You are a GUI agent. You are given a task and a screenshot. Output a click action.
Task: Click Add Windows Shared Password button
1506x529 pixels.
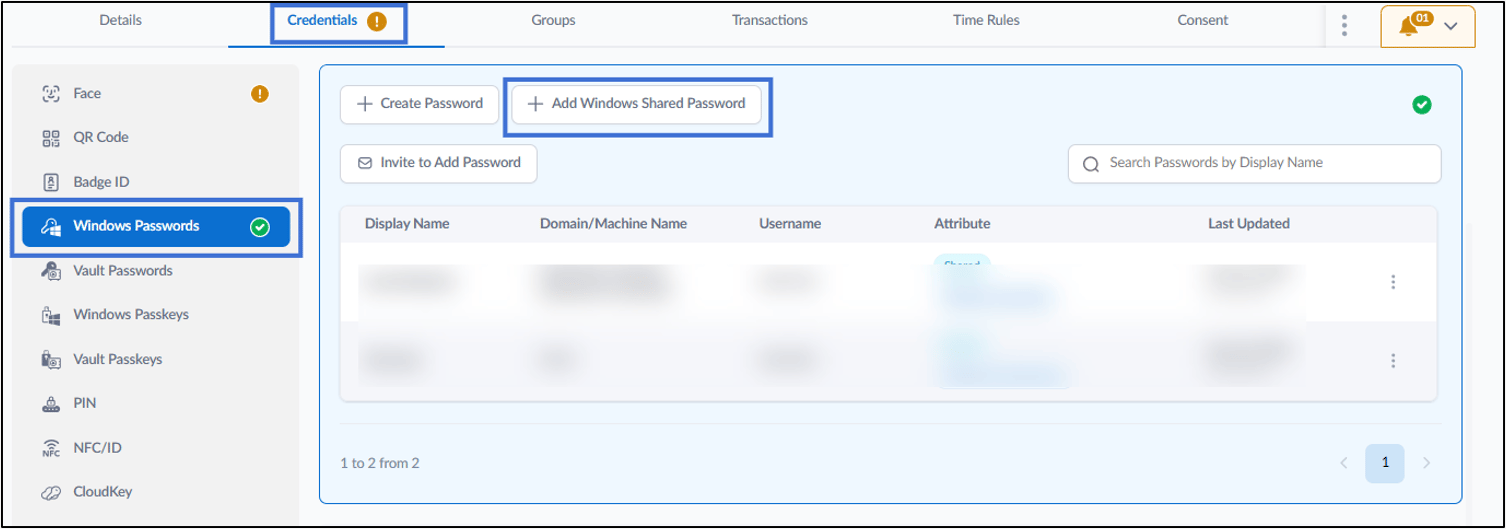click(x=636, y=104)
